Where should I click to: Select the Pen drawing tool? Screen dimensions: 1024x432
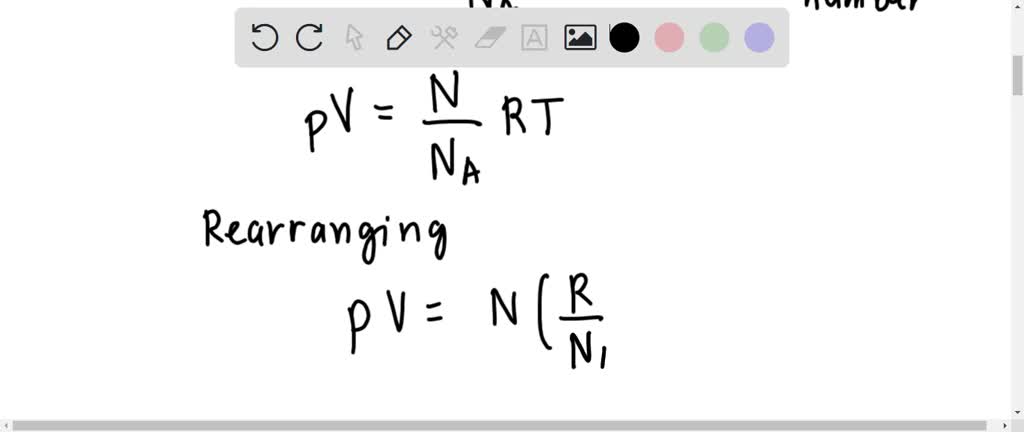point(399,38)
